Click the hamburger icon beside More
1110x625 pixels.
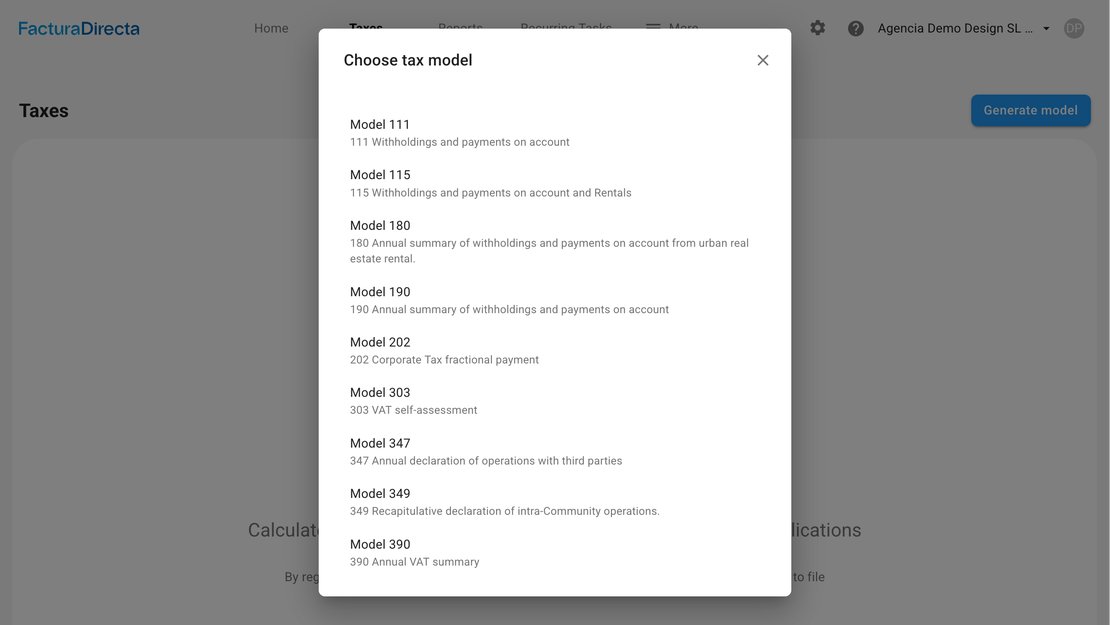pyautogui.click(x=653, y=26)
